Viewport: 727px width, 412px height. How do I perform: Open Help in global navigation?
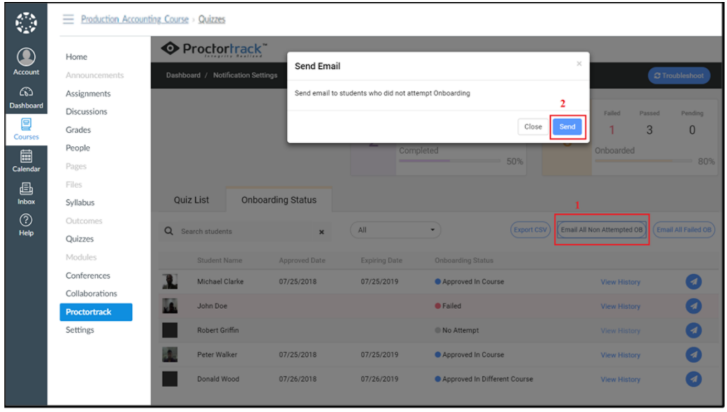click(26, 225)
